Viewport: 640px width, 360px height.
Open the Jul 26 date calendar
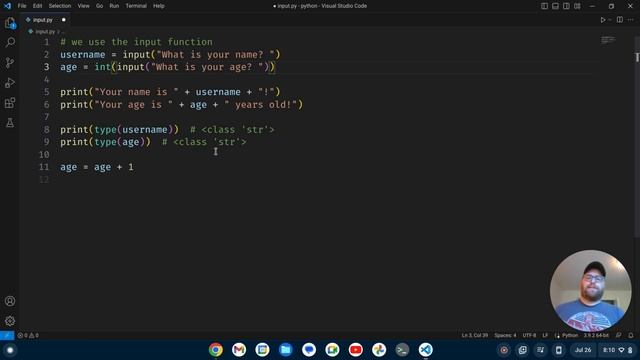(x=583, y=350)
